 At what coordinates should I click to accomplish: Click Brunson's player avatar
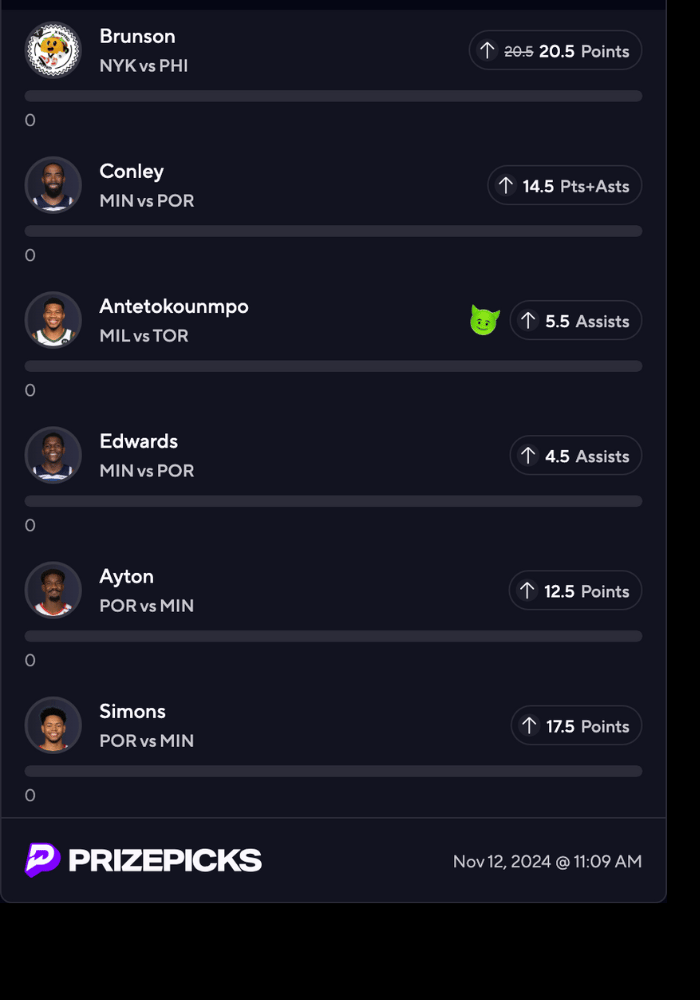(53, 50)
